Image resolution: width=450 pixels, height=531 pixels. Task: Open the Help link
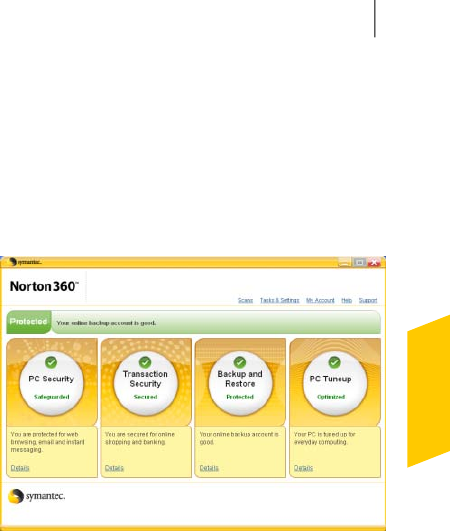click(x=346, y=300)
